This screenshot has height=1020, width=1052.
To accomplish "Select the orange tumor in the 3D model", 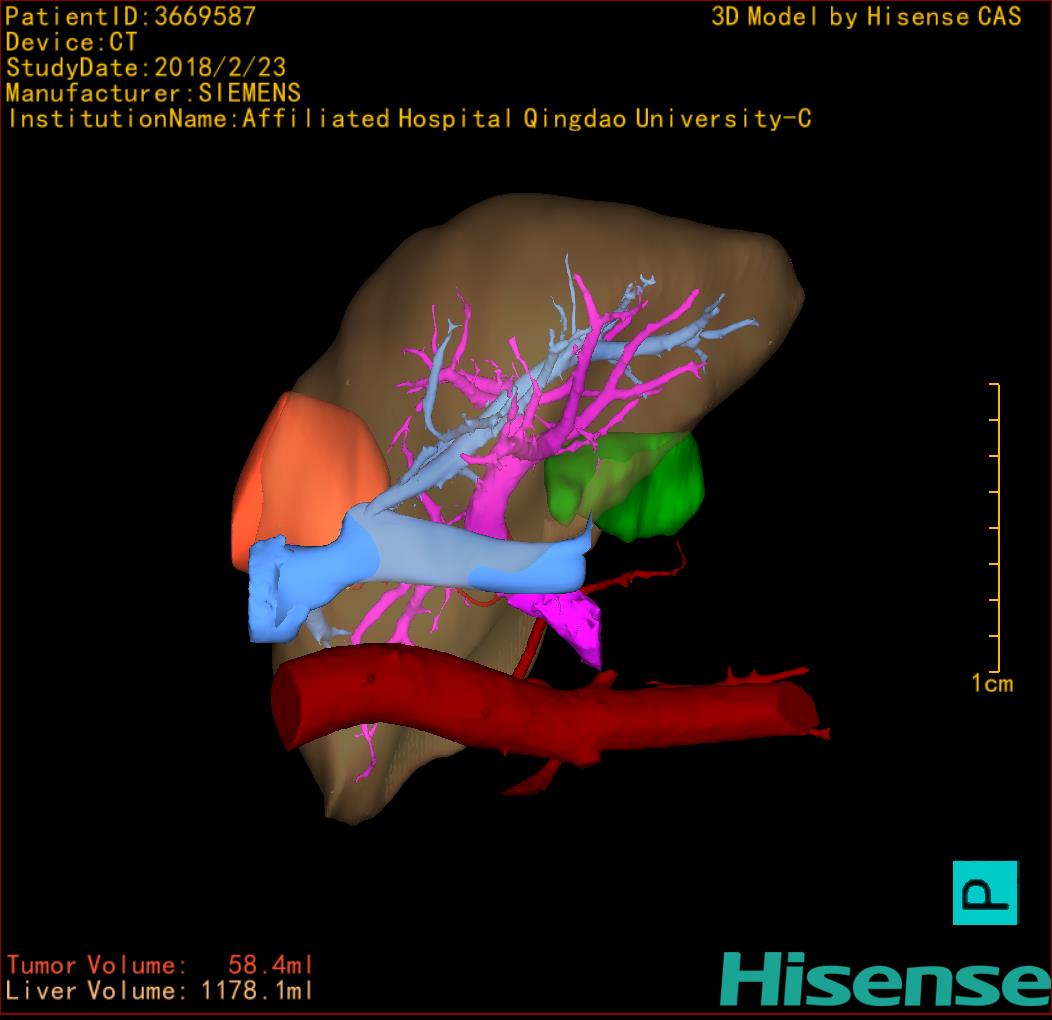I will click(310, 470).
